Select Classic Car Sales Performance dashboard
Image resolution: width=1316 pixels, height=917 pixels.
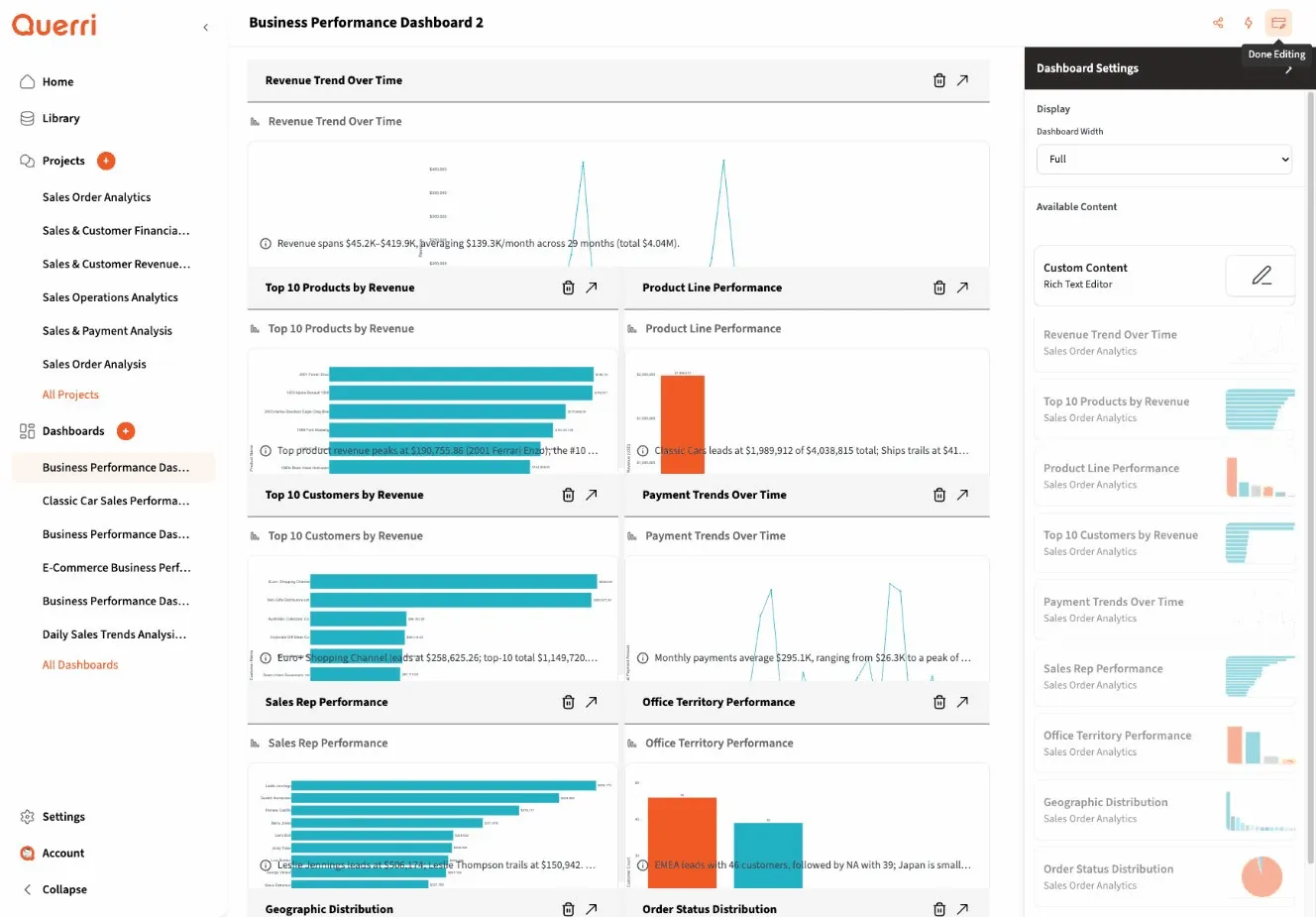pyautogui.click(x=115, y=501)
